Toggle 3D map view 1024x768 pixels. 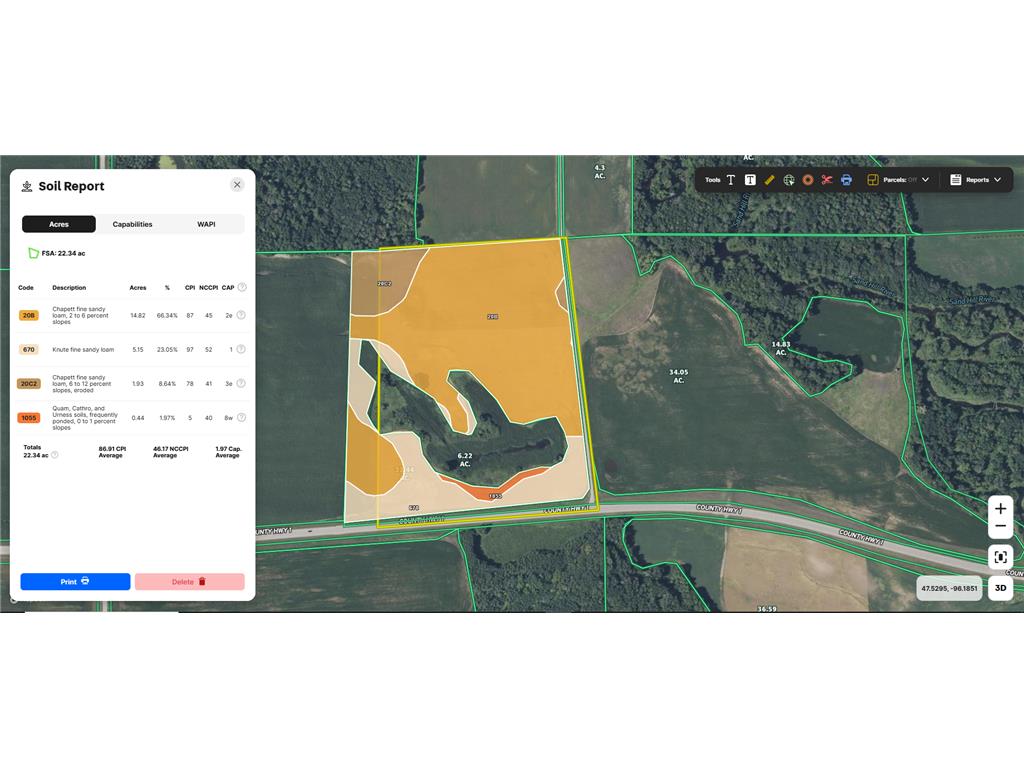1000,588
